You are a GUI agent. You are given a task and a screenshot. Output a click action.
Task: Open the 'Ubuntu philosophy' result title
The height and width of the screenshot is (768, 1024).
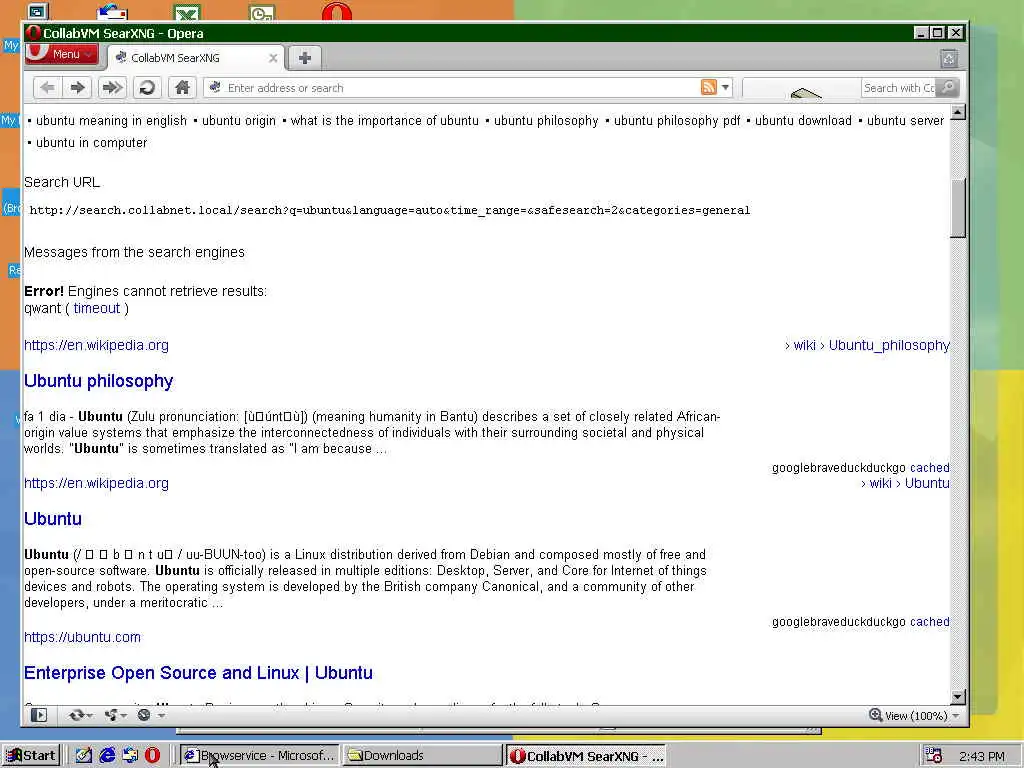point(99,381)
